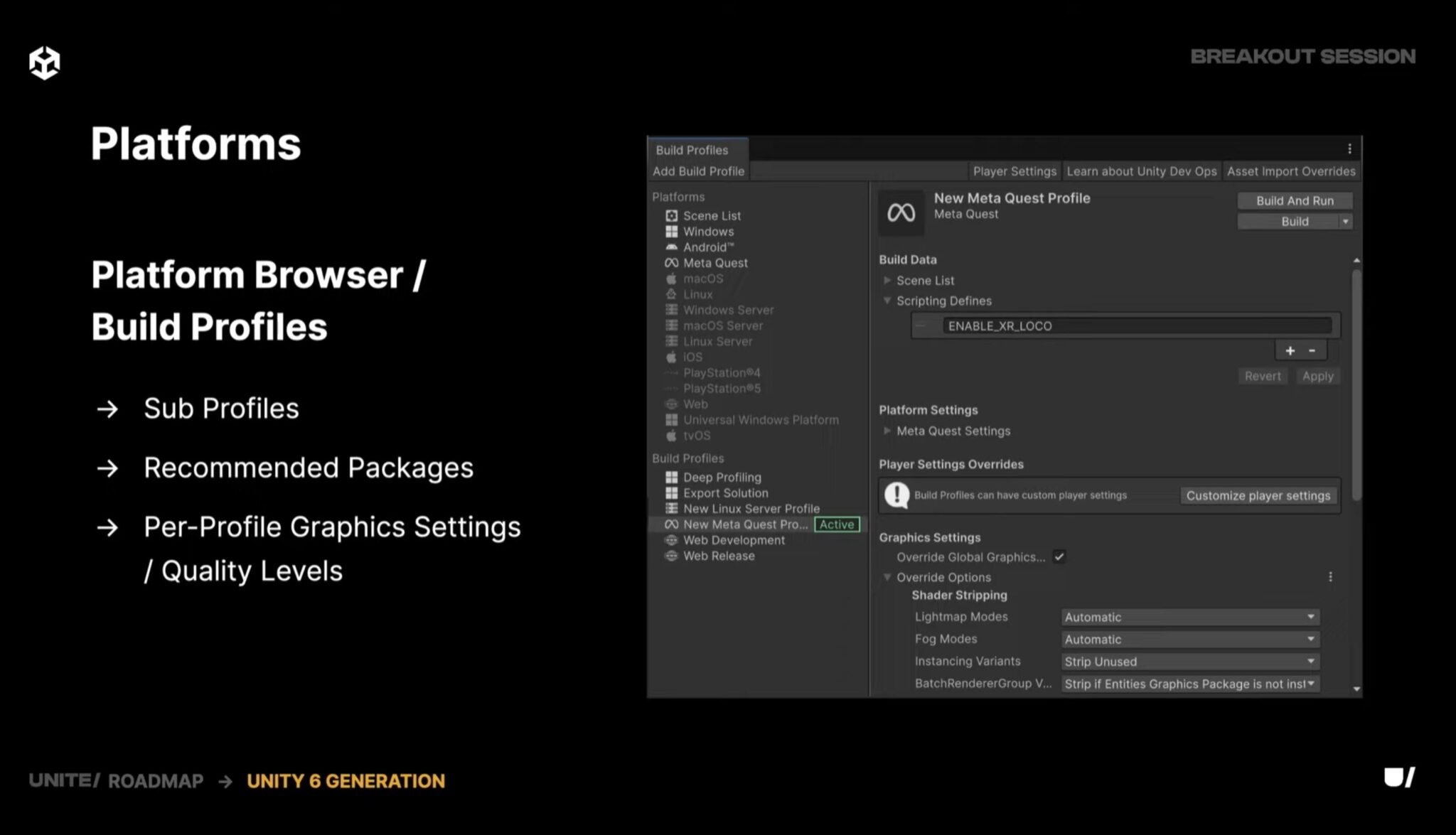The width and height of the screenshot is (1456, 835).
Task: Select the Android platform icon
Action: [671, 247]
